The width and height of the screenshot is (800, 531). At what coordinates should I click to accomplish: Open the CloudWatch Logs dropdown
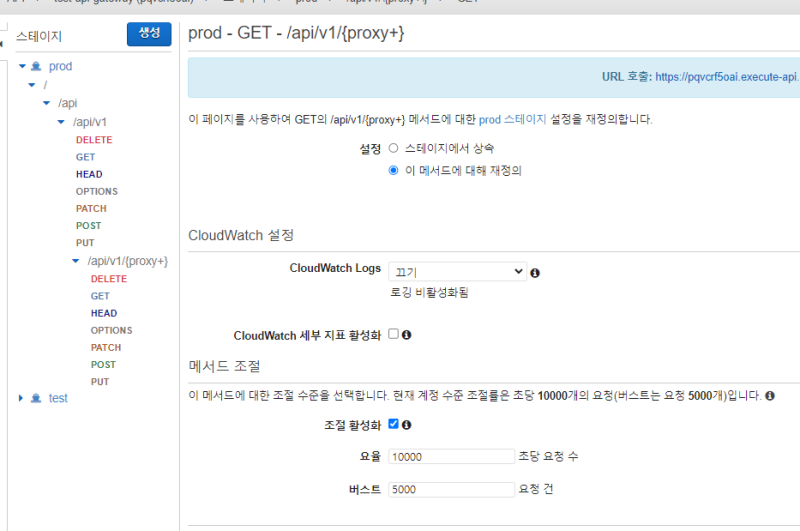tap(458, 271)
